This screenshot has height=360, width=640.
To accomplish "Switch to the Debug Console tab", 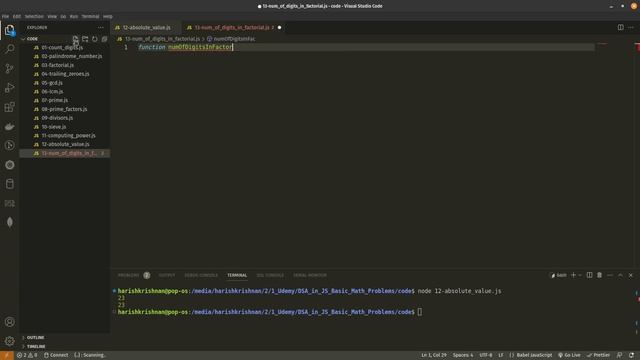I will pyautogui.click(x=201, y=275).
